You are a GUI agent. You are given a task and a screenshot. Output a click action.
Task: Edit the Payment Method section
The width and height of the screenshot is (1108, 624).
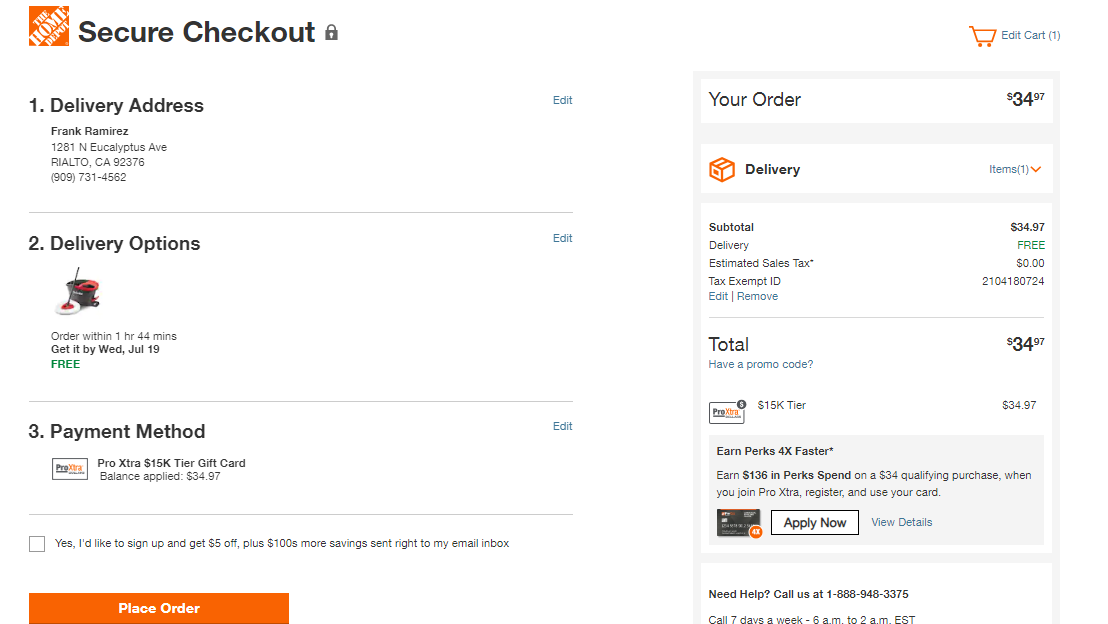pyautogui.click(x=562, y=426)
